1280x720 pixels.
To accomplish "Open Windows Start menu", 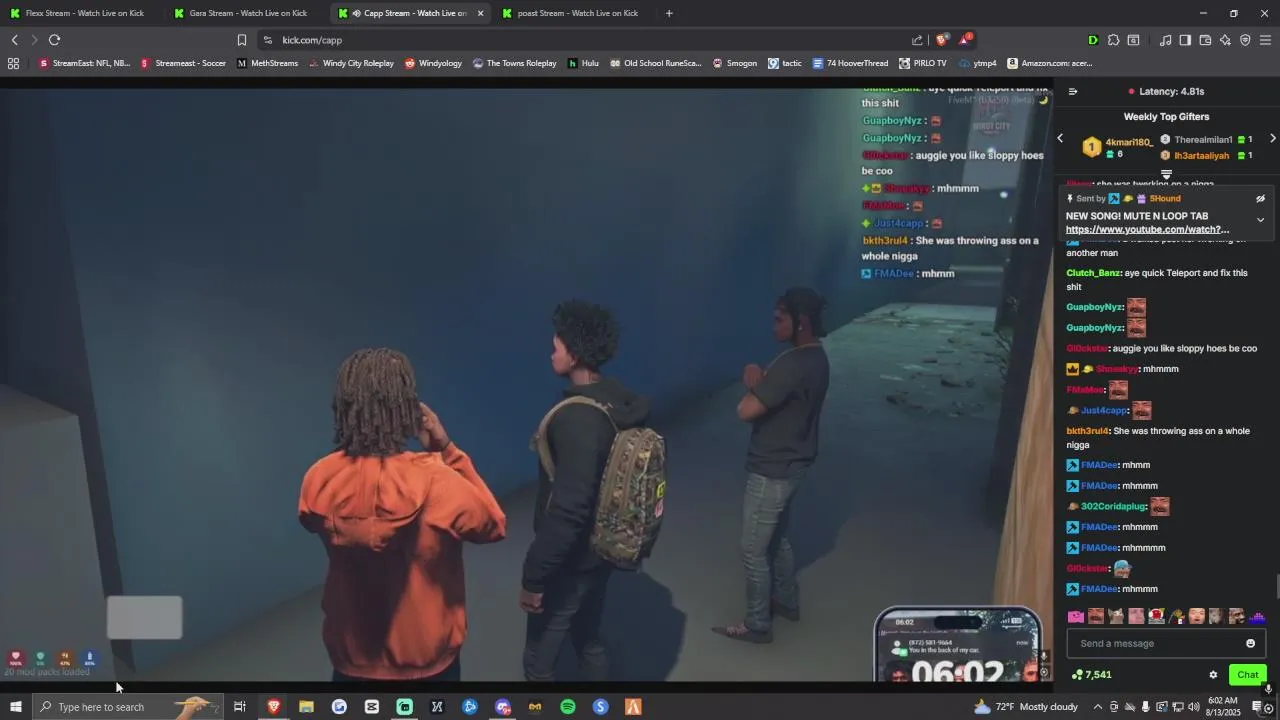I will [15, 707].
